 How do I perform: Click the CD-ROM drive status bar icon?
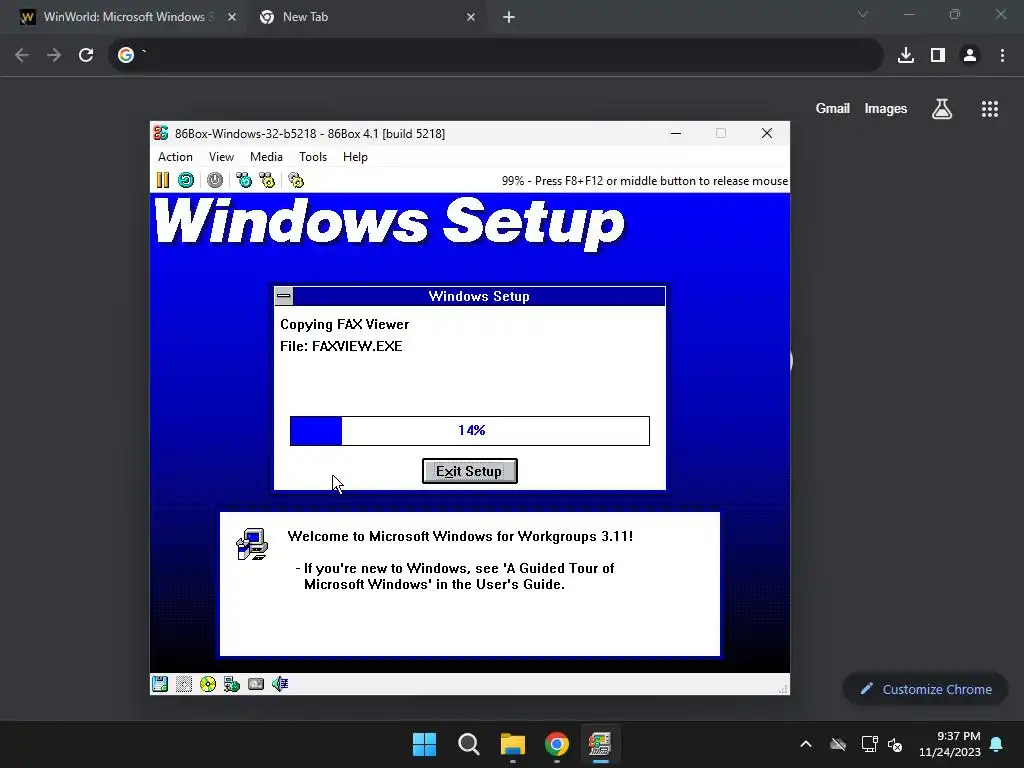[208, 684]
